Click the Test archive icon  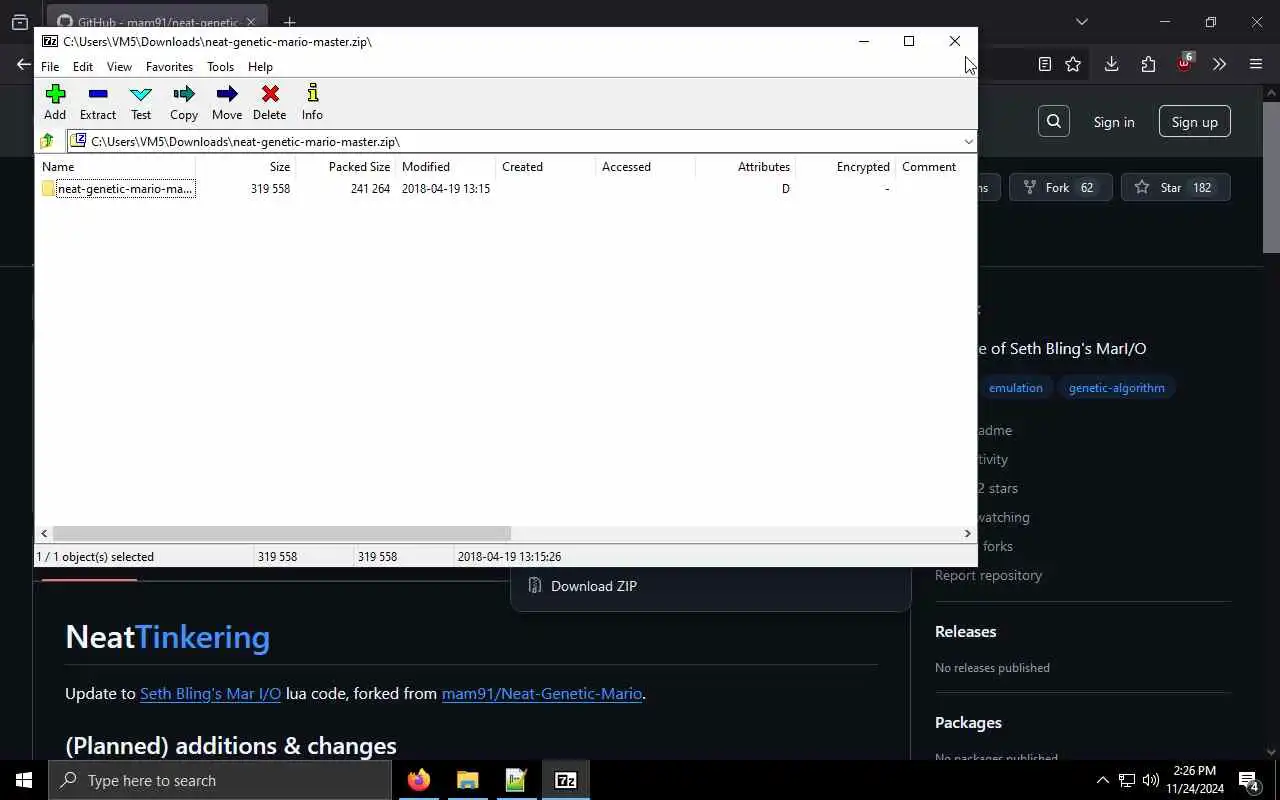pos(141,94)
